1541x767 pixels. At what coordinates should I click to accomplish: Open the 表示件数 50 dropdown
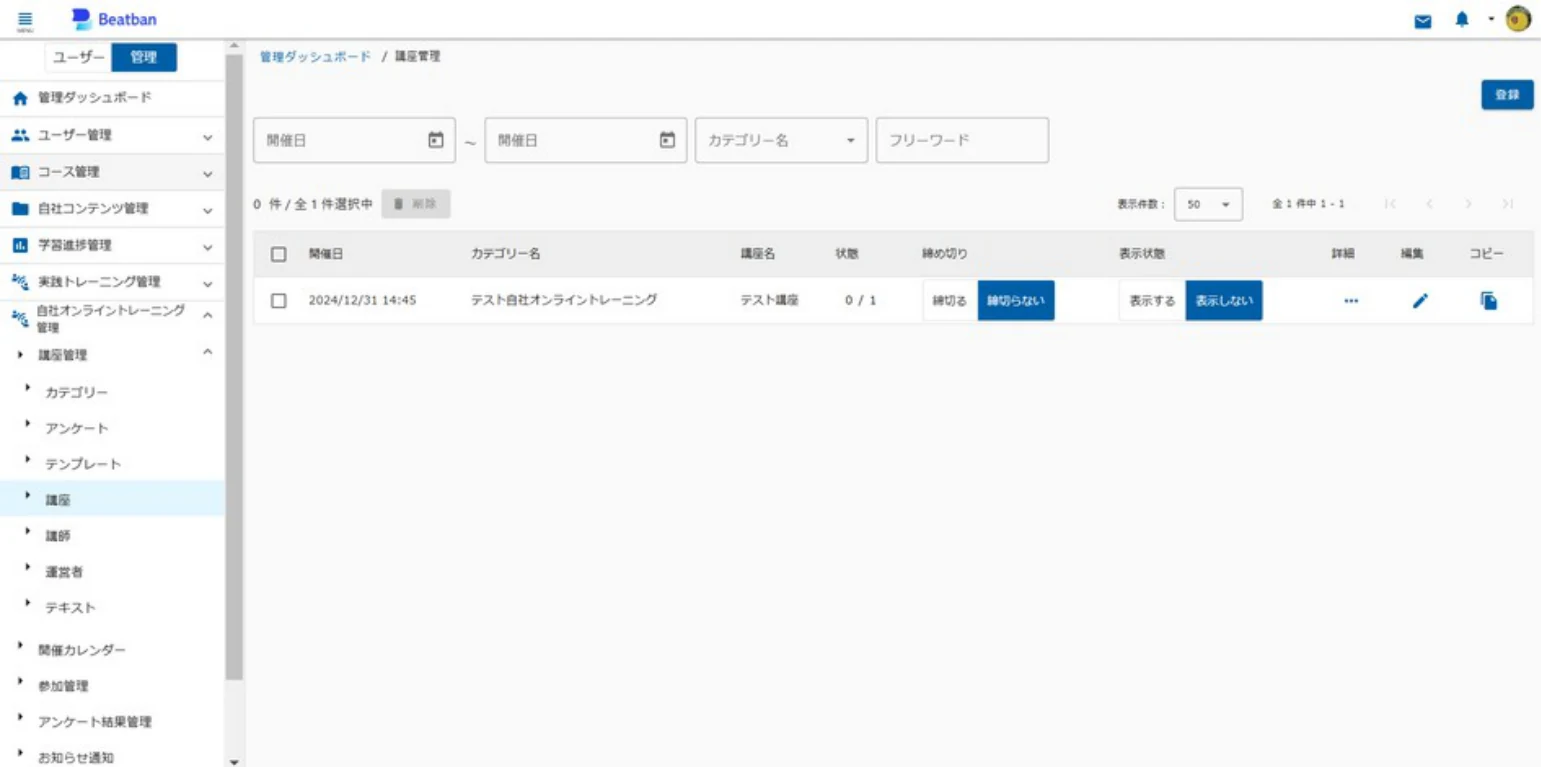point(1208,204)
